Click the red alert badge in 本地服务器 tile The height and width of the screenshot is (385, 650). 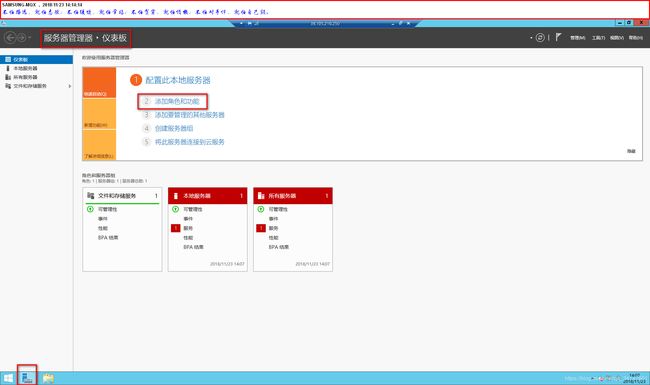coord(176,228)
